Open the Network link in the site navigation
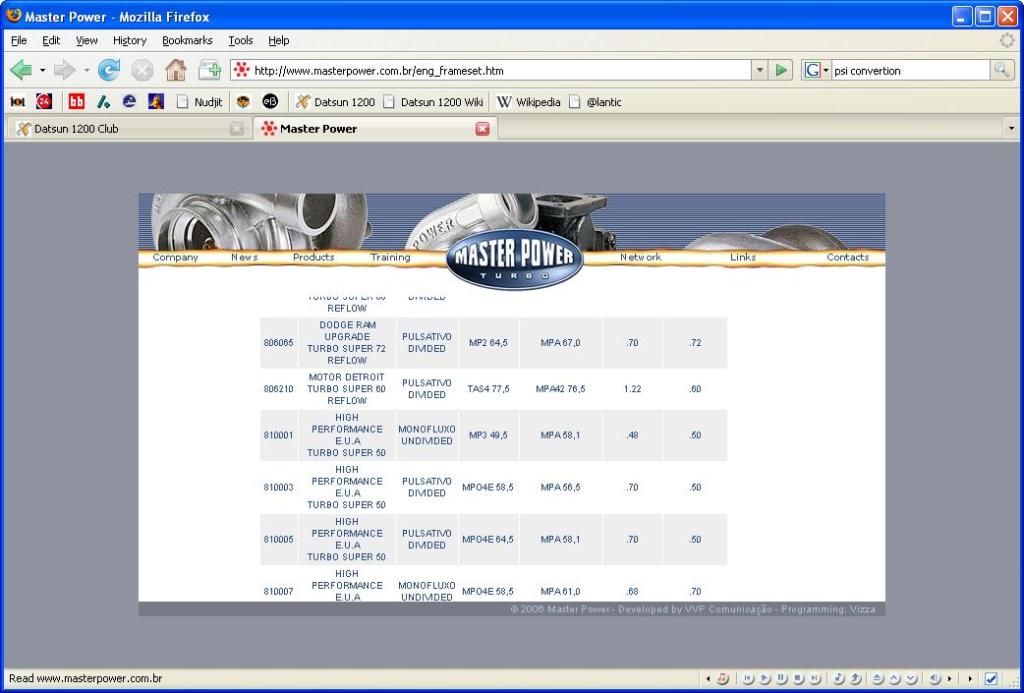Image resolution: width=1024 pixels, height=693 pixels. 641,257
